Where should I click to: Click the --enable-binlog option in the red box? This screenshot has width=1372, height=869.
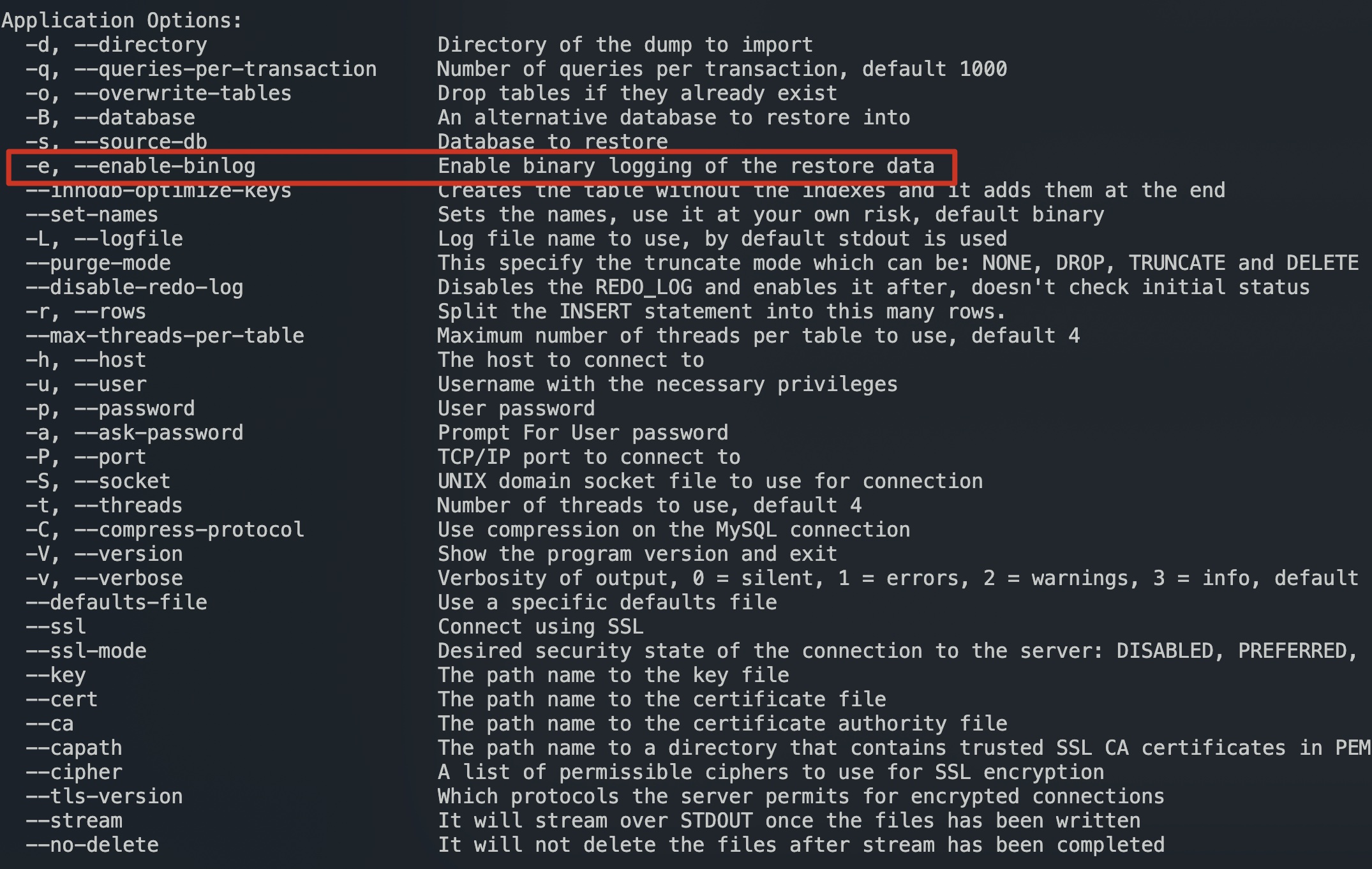[165, 167]
